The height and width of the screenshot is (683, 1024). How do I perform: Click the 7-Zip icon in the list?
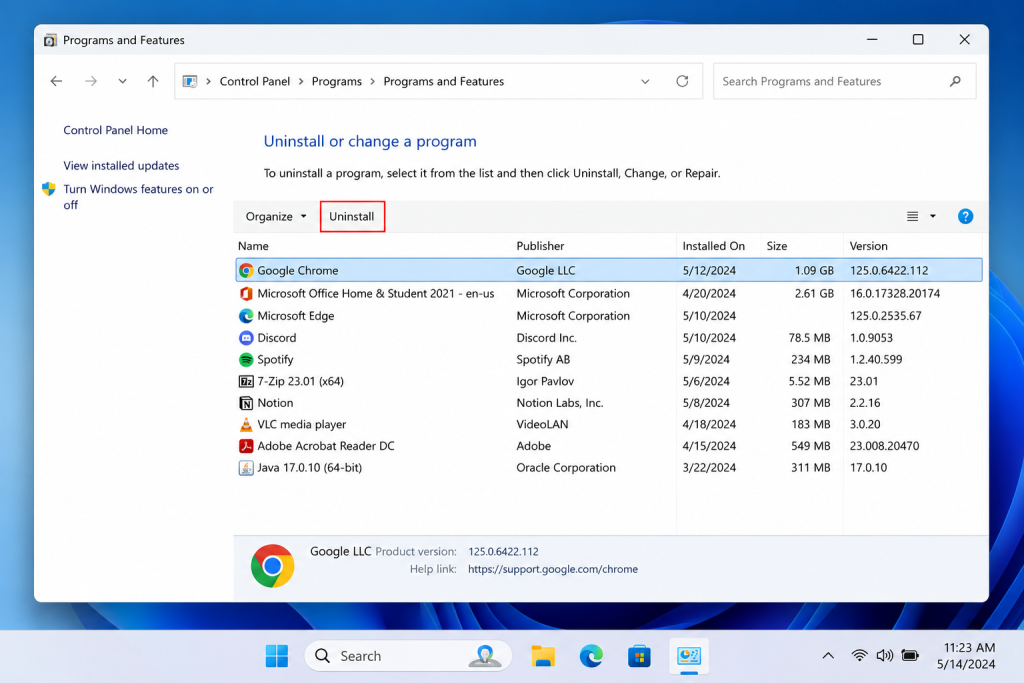[x=246, y=381]
